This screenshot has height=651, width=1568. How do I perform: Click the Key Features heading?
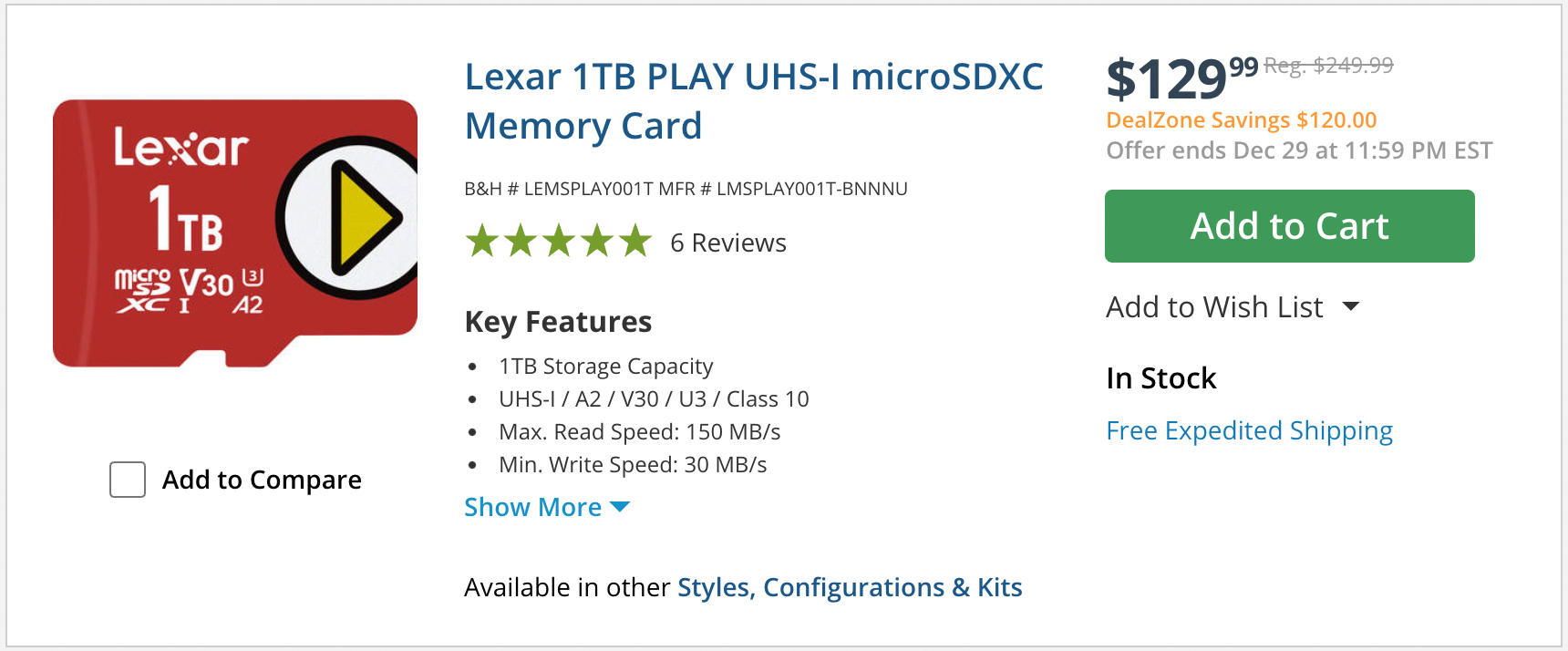pos(558,321)
